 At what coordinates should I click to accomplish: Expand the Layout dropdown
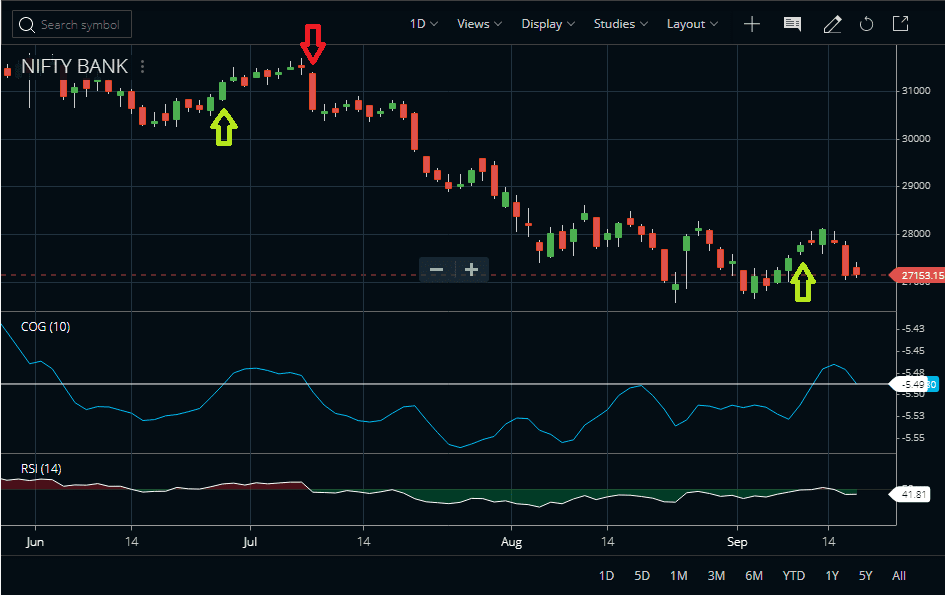(x=692, y=24)
